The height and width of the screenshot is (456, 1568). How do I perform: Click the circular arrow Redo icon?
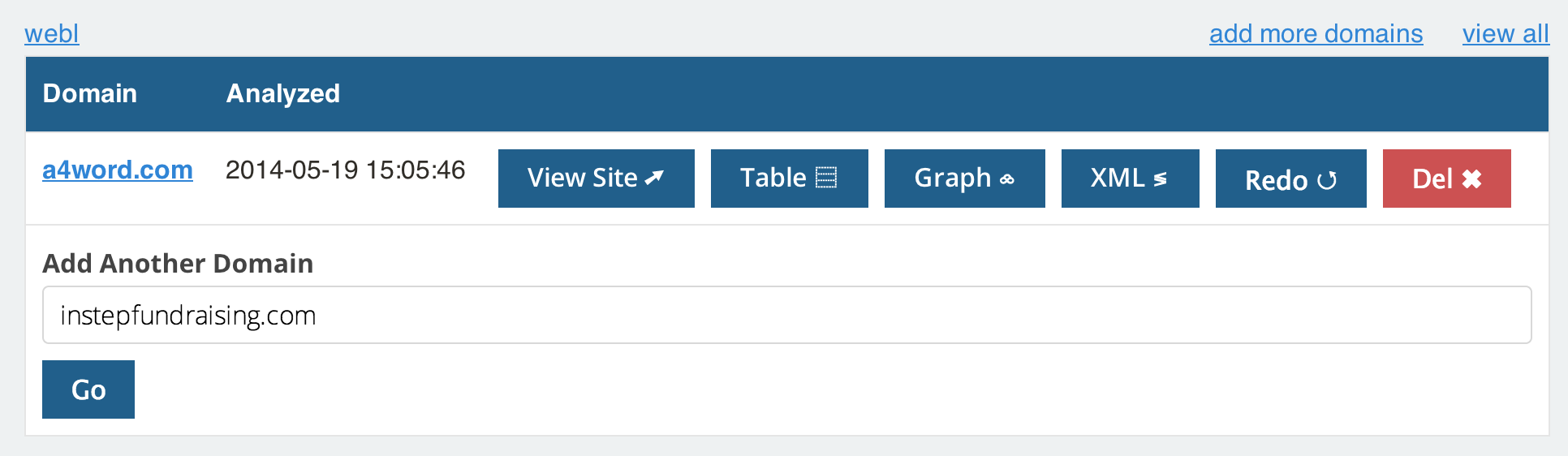1327,180
